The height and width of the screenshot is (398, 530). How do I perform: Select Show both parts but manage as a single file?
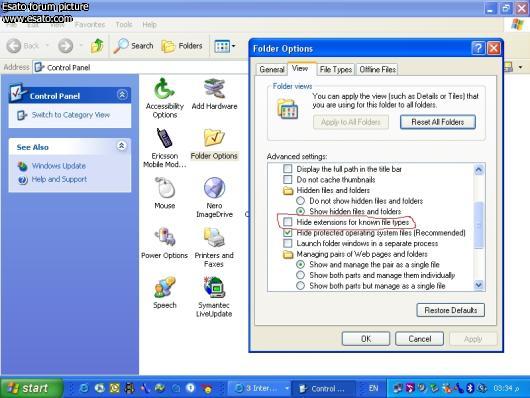(x=300, y=286)
